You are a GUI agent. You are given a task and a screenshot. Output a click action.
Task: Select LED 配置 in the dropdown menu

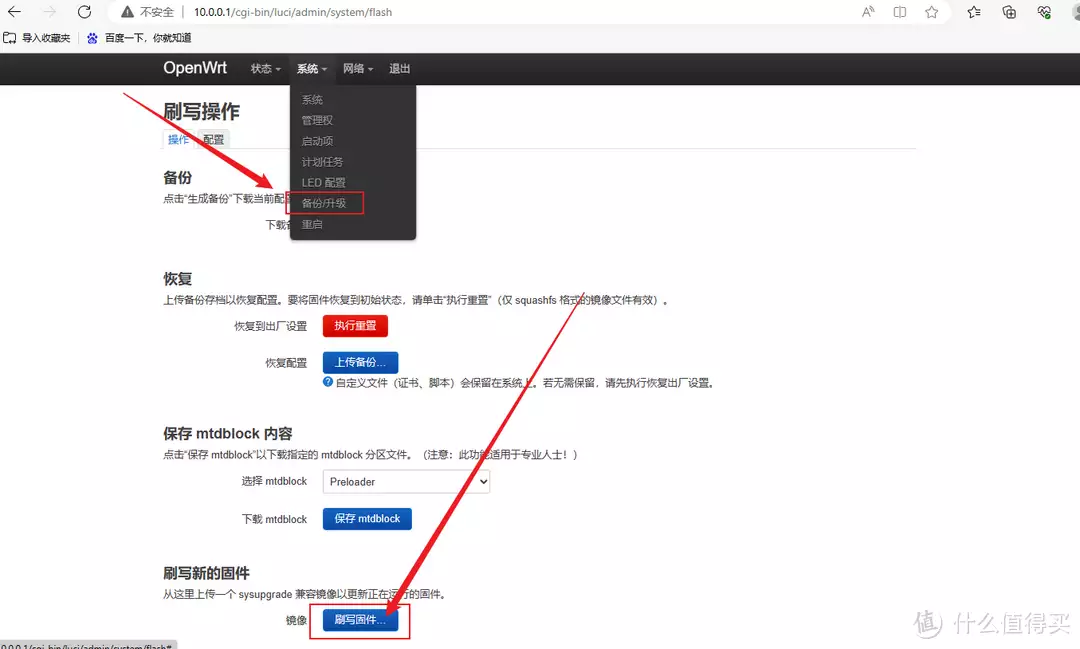click(x=323, y=183)
